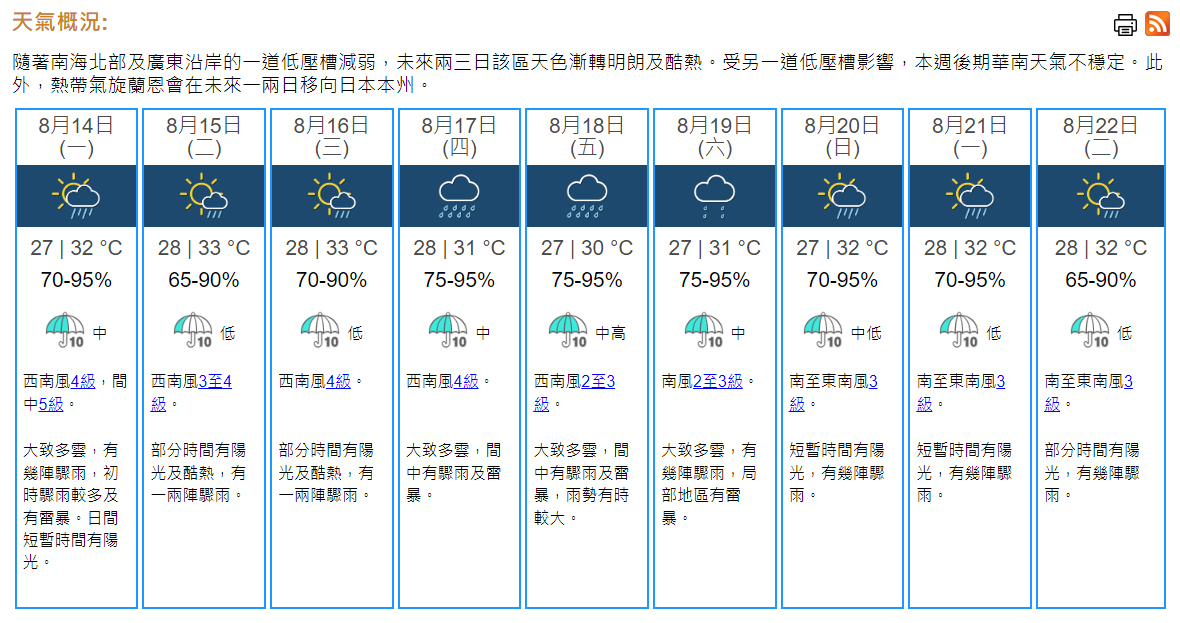Click the 天氣概況 heading
The height and width of the screenshot is (623, 1180).
(60, 23)
